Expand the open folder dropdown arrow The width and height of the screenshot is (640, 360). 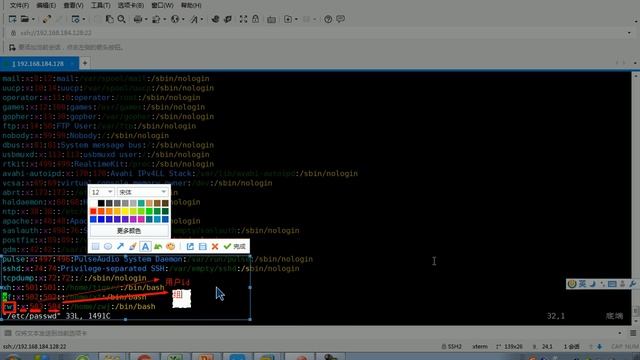33,19
